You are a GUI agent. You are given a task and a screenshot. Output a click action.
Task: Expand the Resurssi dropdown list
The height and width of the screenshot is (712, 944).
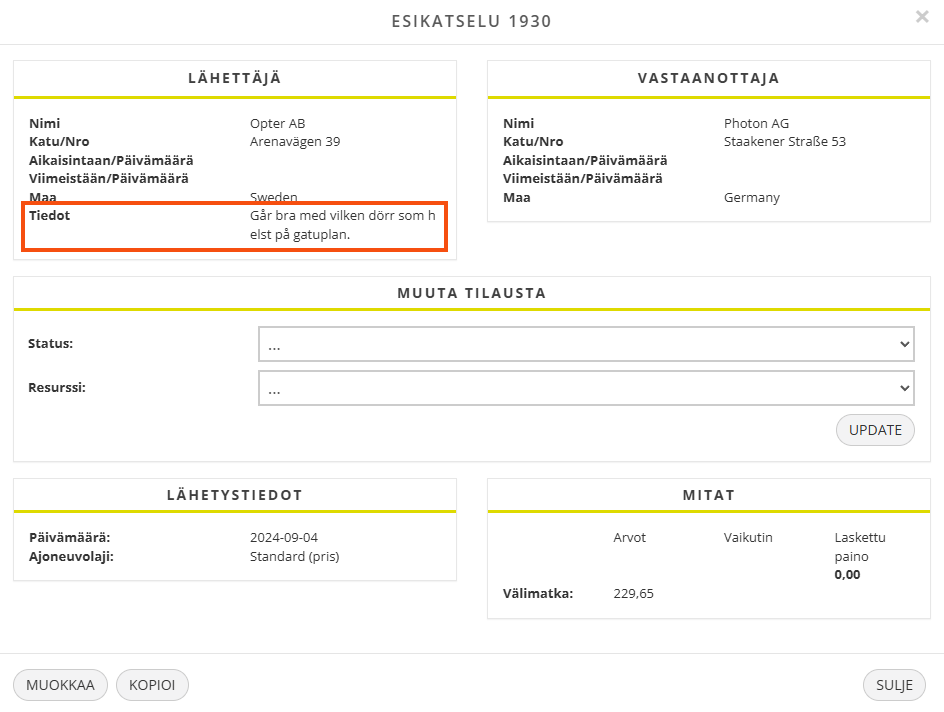point(586,388)
